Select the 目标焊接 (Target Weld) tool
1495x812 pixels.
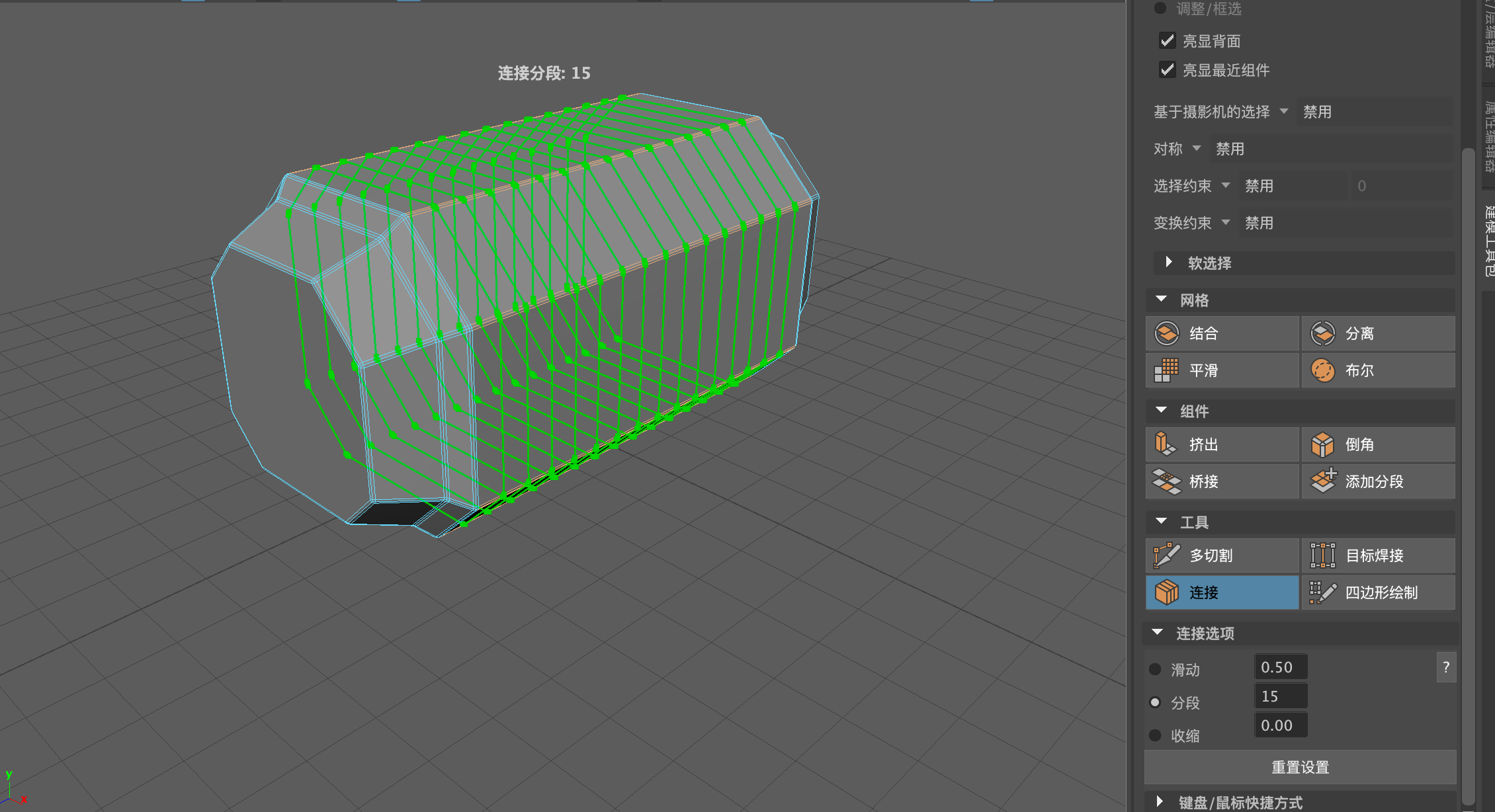coord(1323,555)
